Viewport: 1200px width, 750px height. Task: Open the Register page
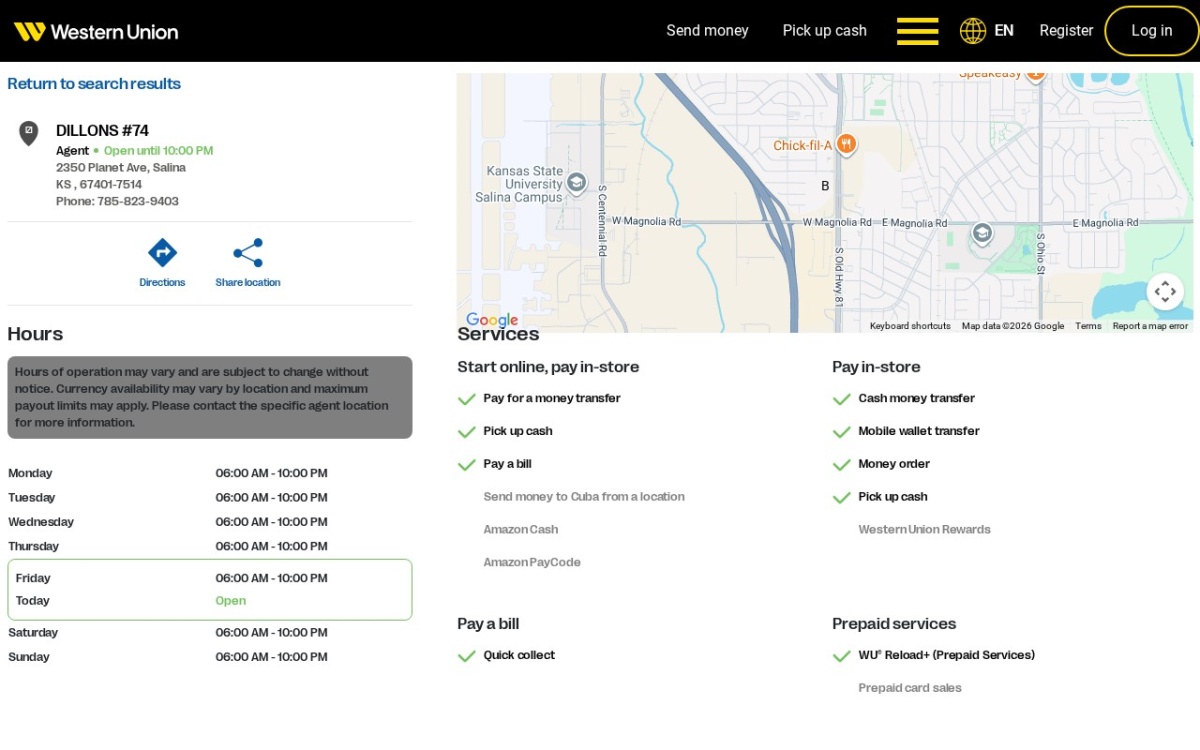1066,31
